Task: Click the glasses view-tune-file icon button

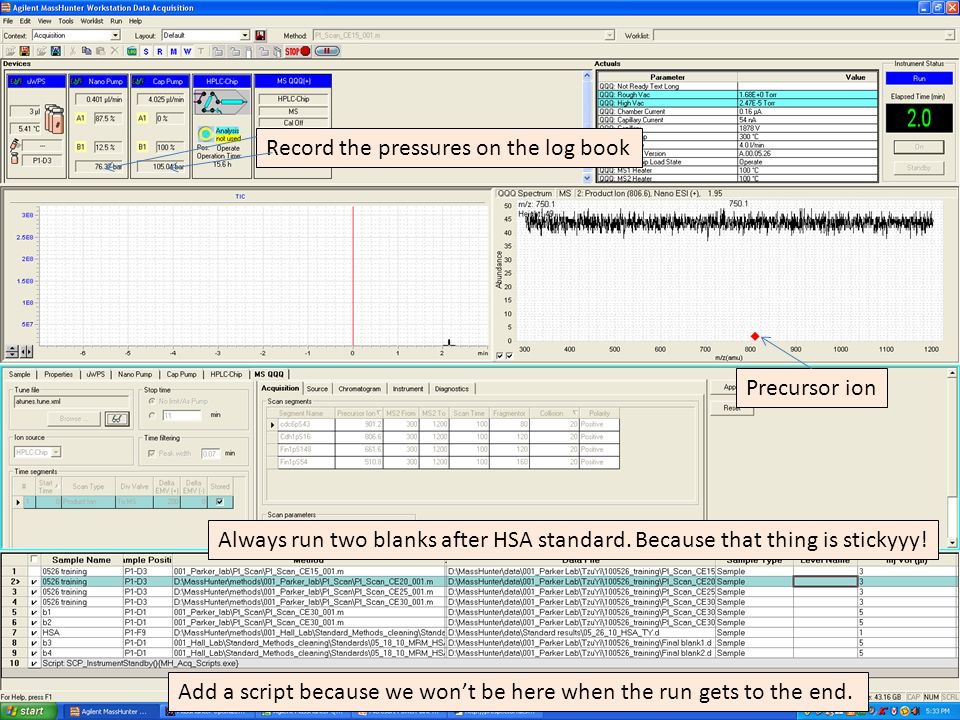Action: pyautogui.click(x=117, y=419)
